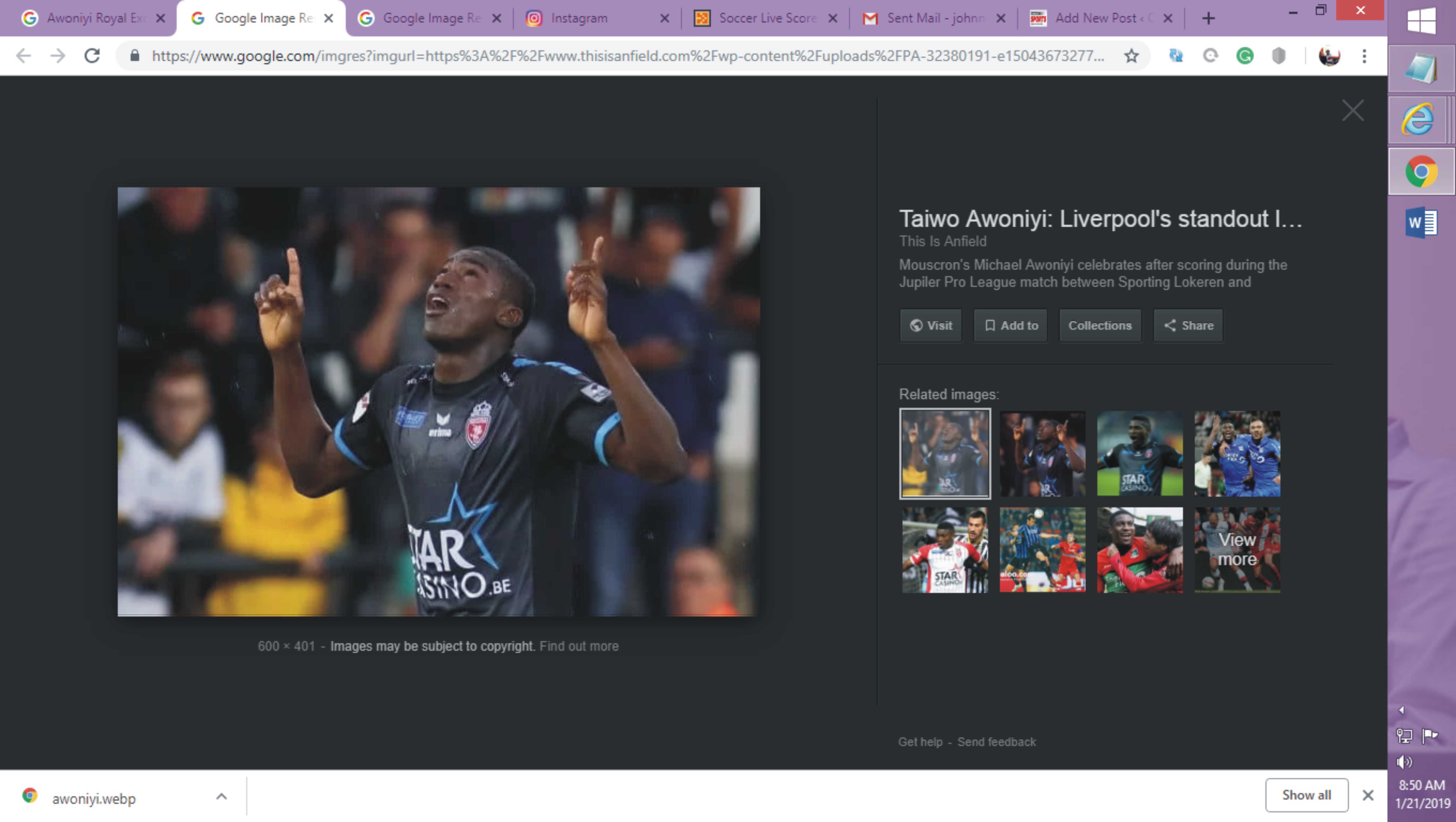Show hidden system tray icons arrow
1456x822 pixels.
1401,710
